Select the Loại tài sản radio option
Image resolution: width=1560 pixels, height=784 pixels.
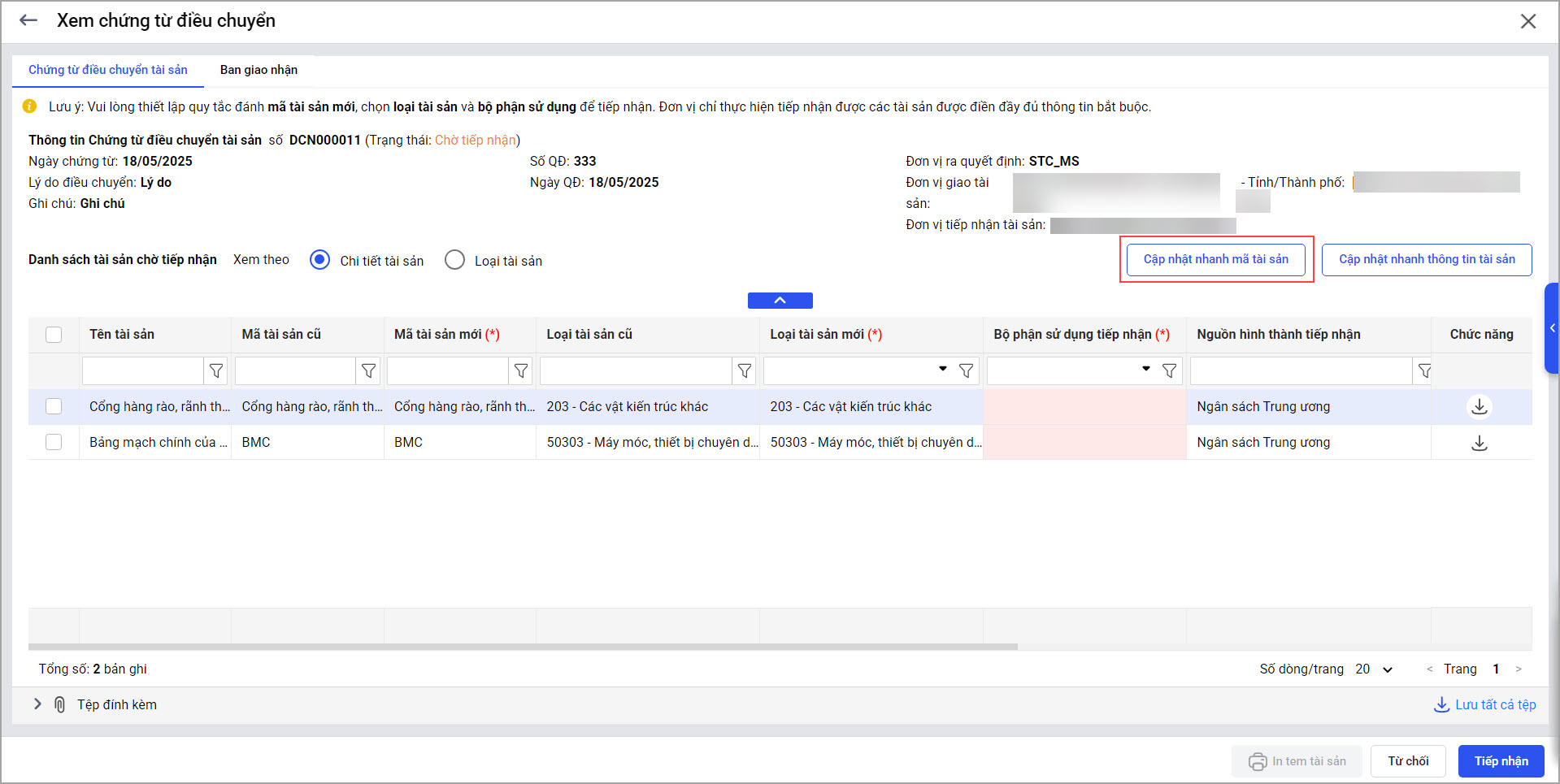click(x=454, y=260)
